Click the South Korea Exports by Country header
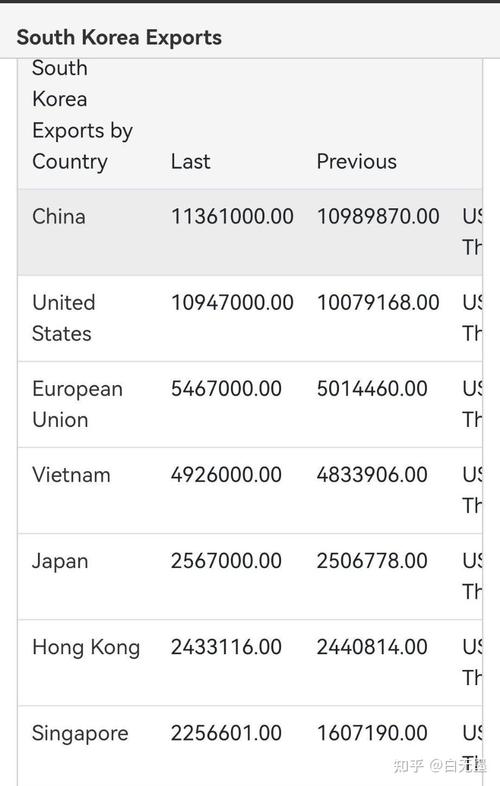The height and width of the screenshot is (786, 500). pyautogui.click(x=82, y=115)
